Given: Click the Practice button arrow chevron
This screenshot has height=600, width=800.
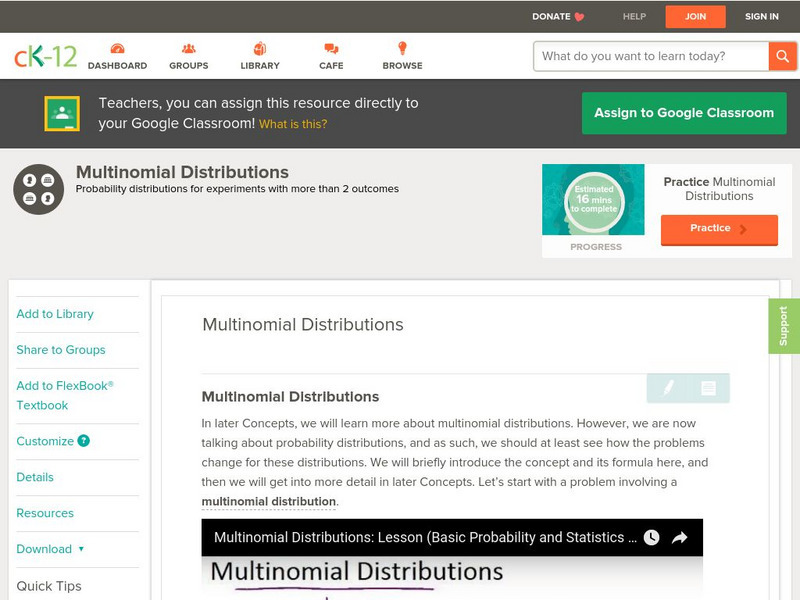Looking at the screenshot, I should 743,229.
